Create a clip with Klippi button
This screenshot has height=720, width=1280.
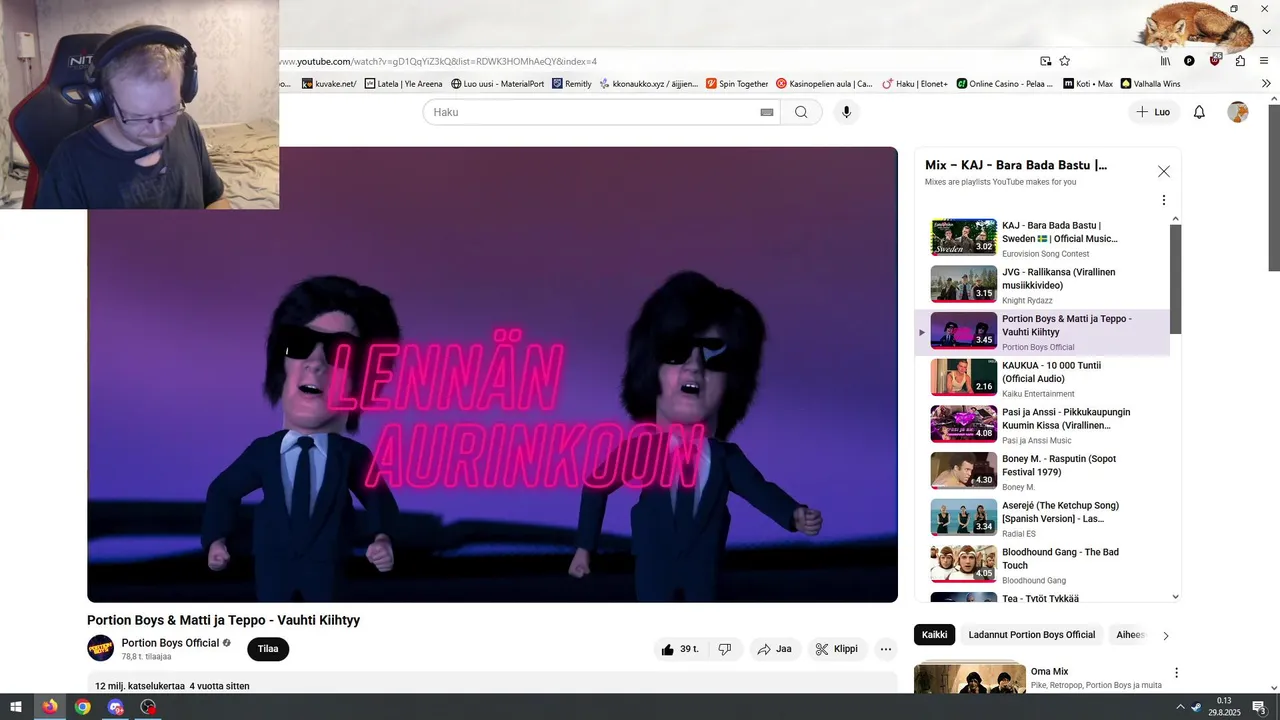coord(837,649)
